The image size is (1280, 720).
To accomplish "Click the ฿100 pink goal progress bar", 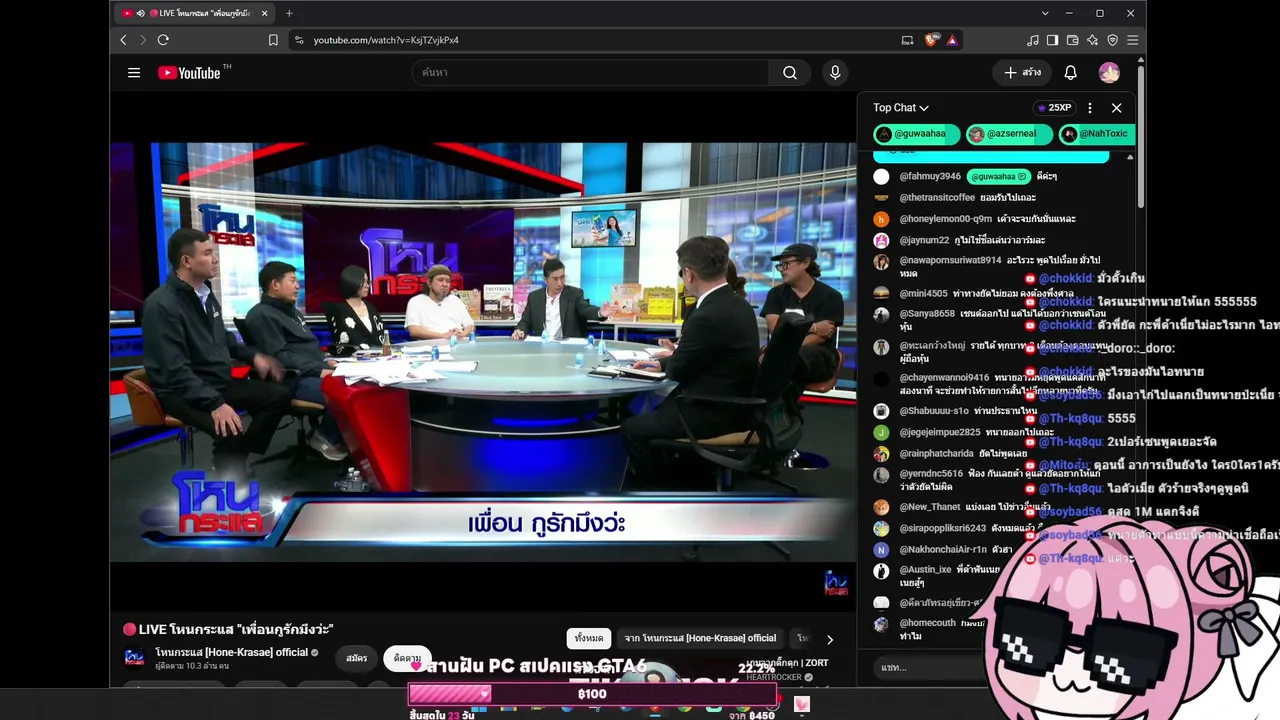I will 592,694.
